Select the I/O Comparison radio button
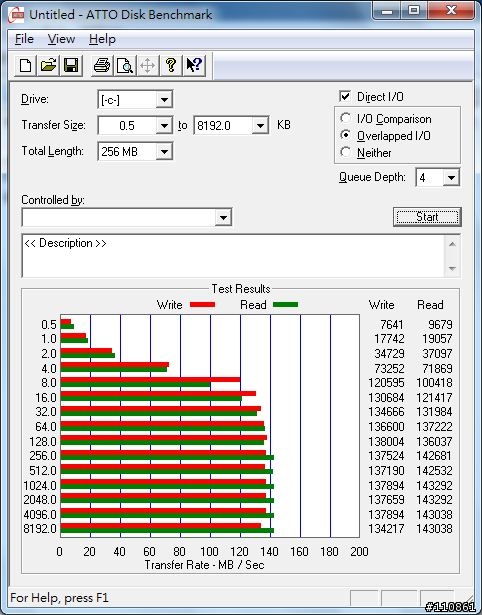482x615 pixels. [346, 118]
